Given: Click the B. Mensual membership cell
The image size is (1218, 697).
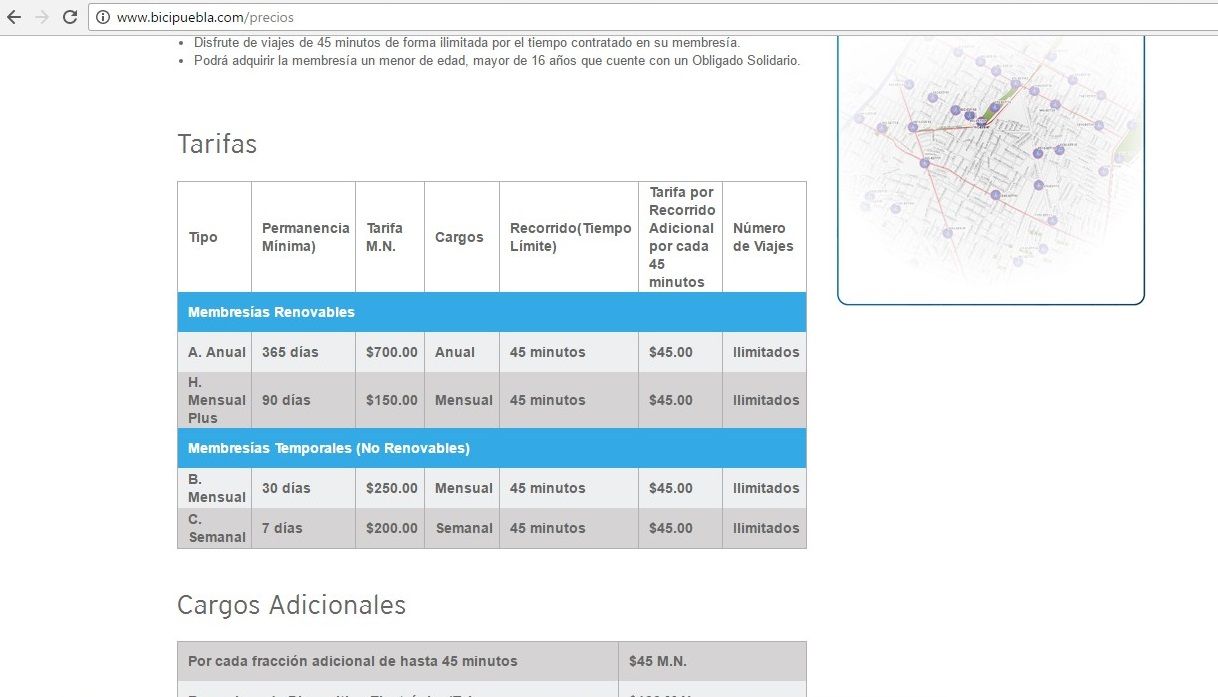Looking at the screenshot, I should (215, 488).
